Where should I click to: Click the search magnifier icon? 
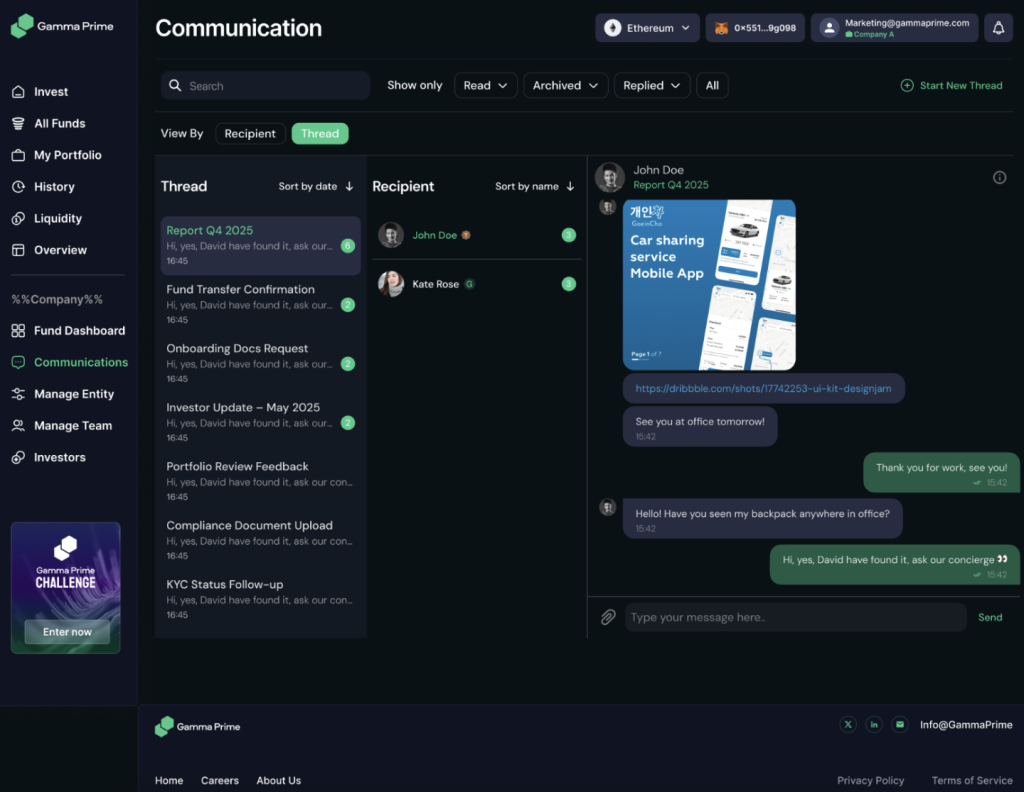click(175, 86)
